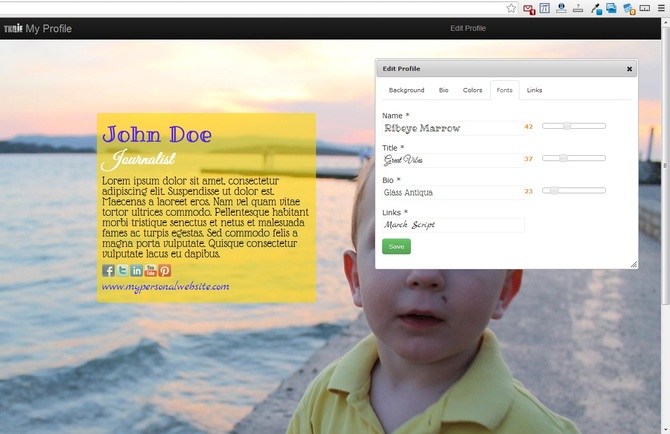
Task: Click the Title size value 37
Action: click(x=529, y=159)
